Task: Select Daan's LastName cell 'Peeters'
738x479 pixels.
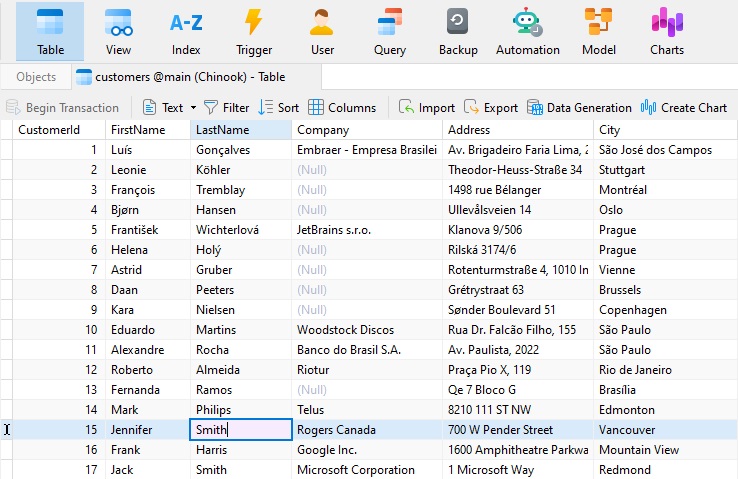Action: 241,290
